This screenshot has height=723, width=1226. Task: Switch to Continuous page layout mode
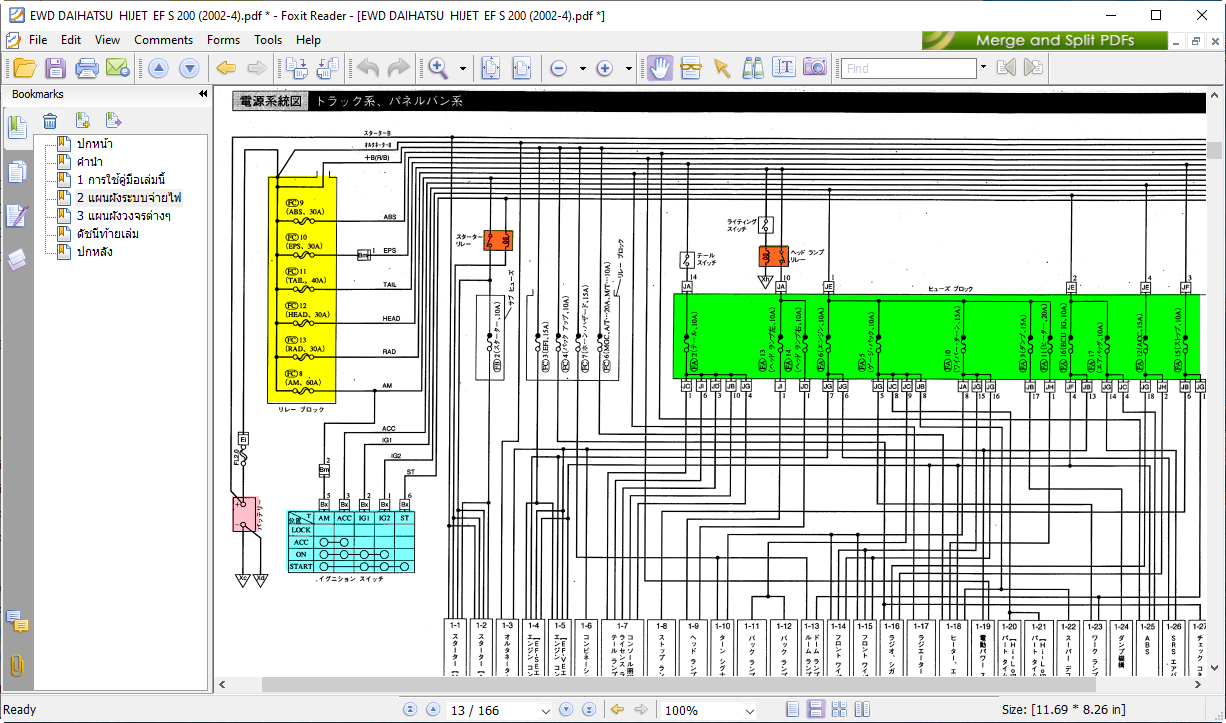[816, 710]
